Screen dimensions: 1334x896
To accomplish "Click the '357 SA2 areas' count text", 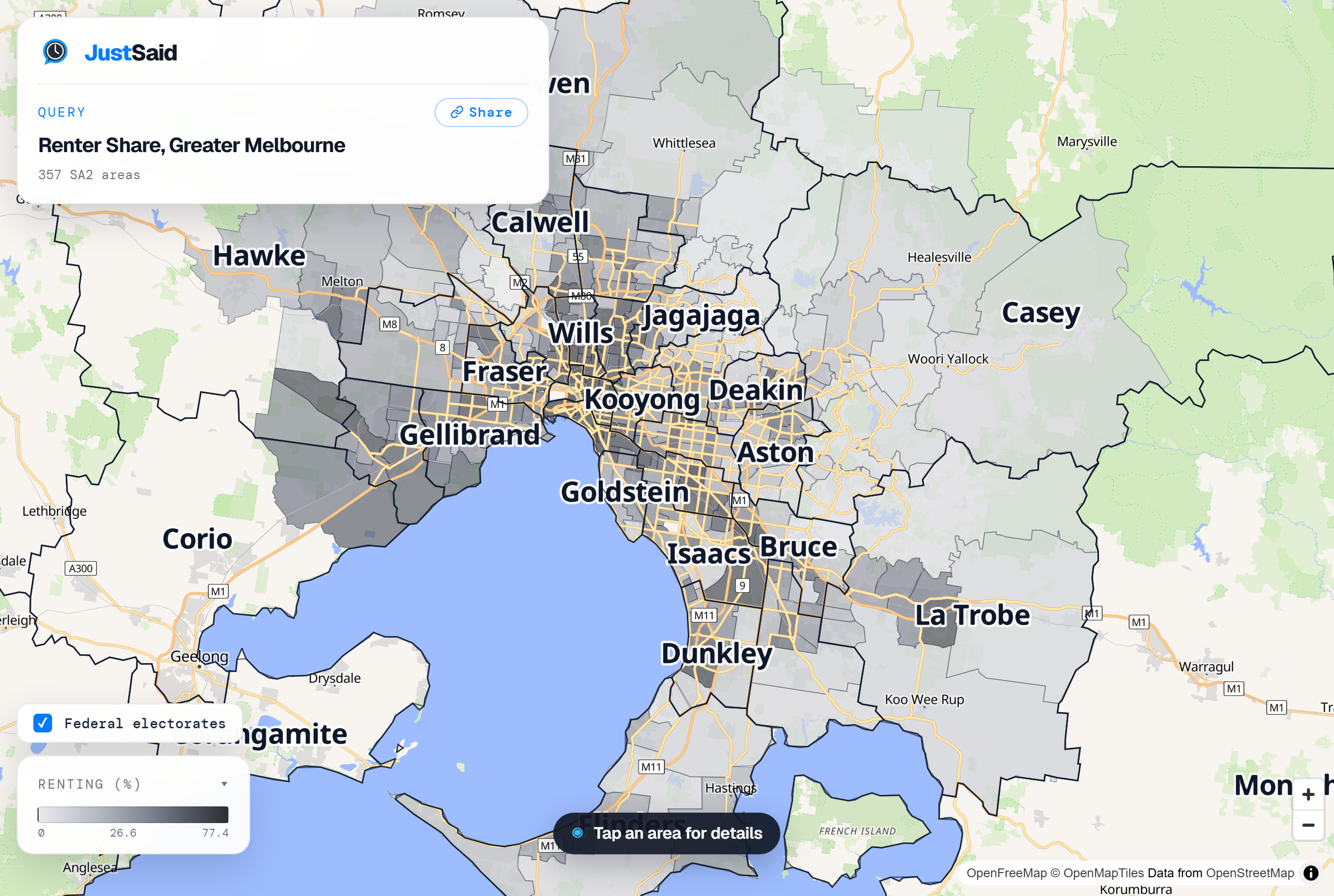I will coord(89,175).
